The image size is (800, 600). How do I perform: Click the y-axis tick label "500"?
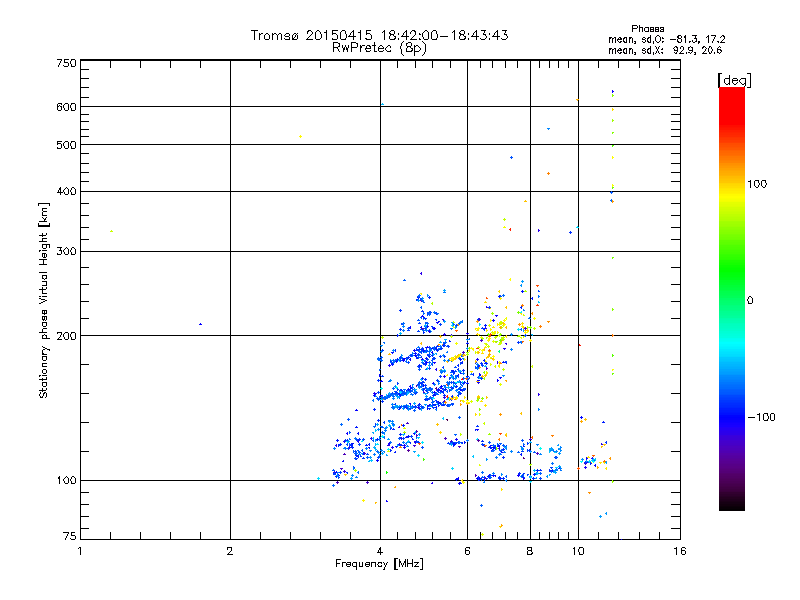[x=66, y=145]
